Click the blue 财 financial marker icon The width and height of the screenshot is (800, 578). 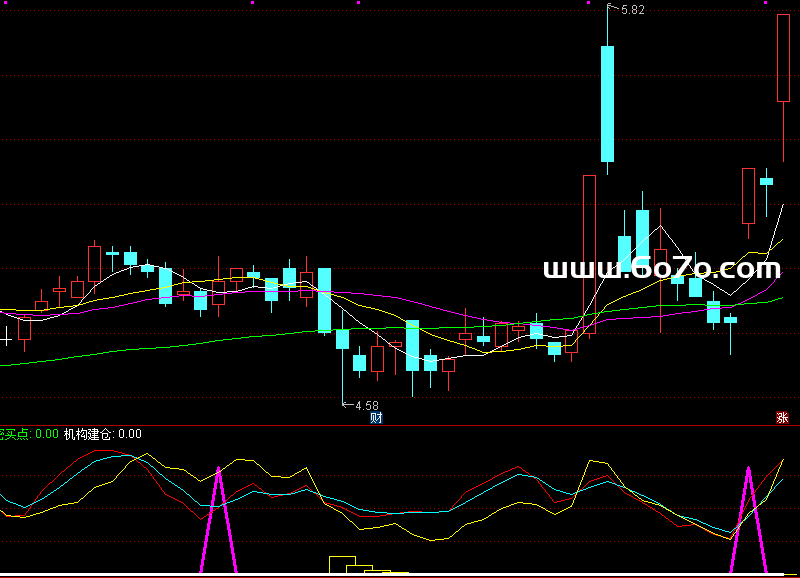click(377, 418)
